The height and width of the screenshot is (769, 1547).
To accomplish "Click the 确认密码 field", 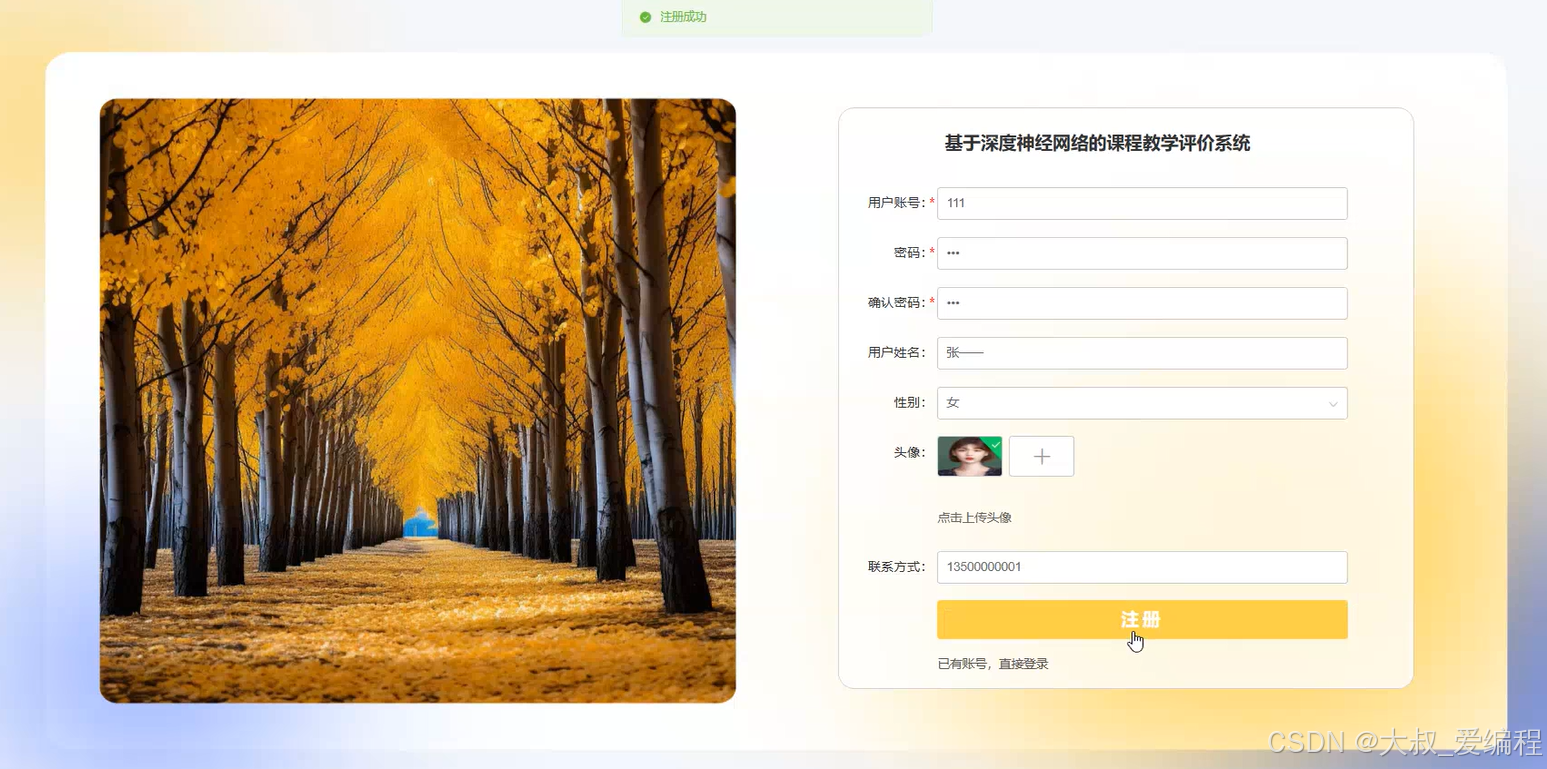I will [x=1142, y=303].
